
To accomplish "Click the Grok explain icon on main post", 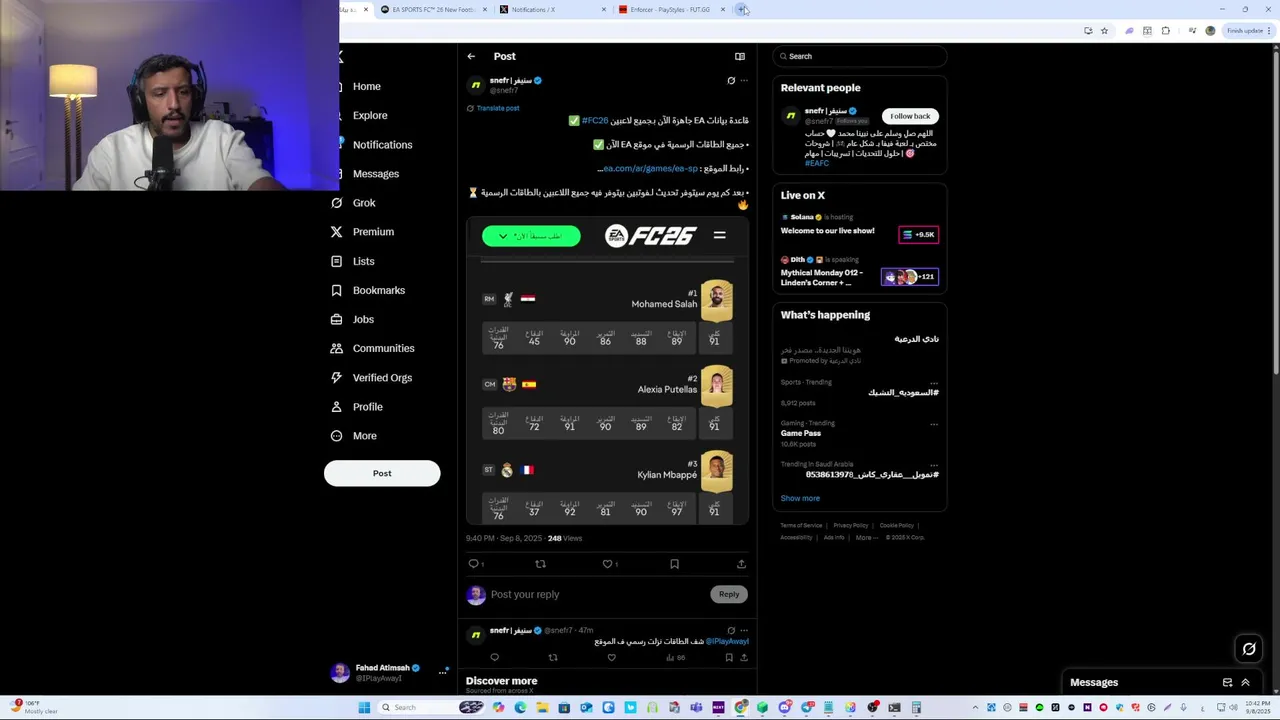I will (731, 80).
